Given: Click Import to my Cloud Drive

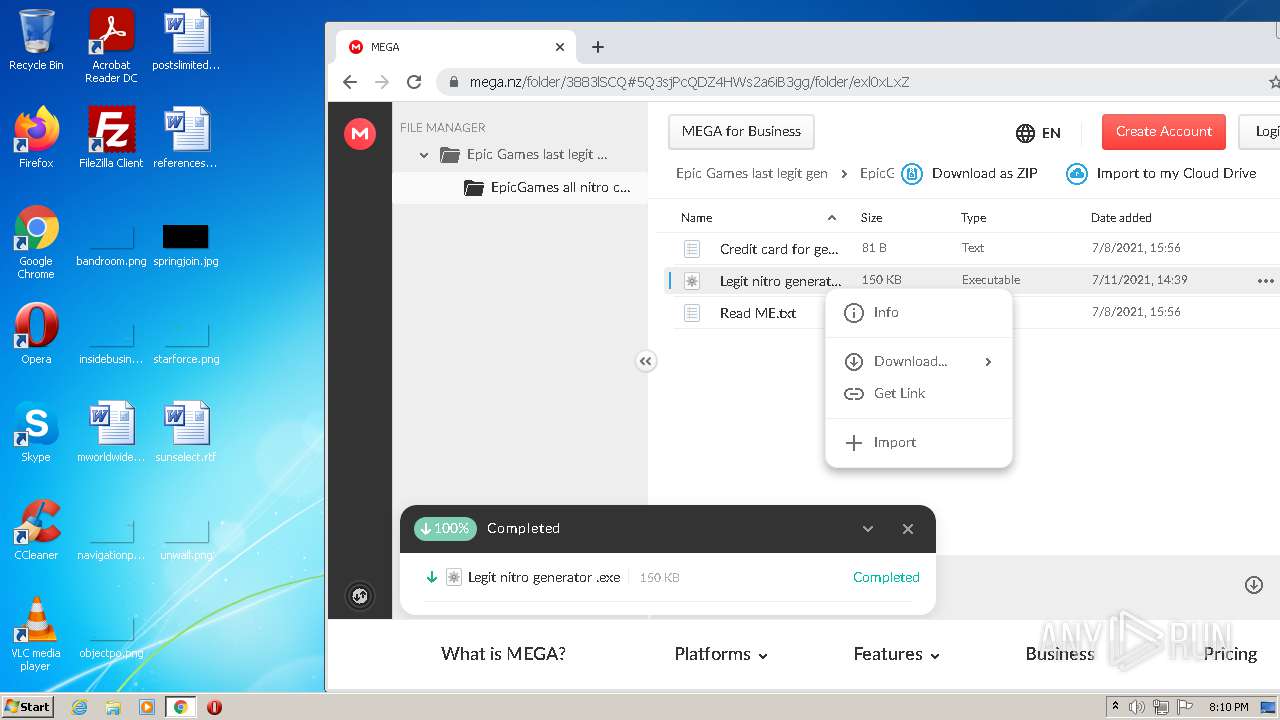Looking at the screenshot, I should pos(1176,174).
